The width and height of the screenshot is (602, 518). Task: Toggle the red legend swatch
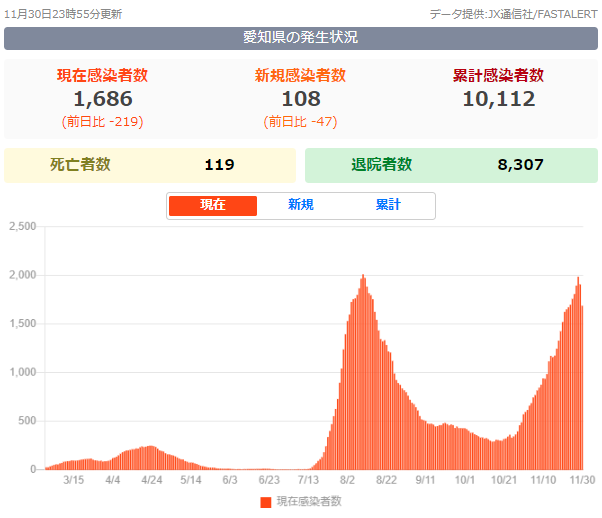tap(266, 502)
